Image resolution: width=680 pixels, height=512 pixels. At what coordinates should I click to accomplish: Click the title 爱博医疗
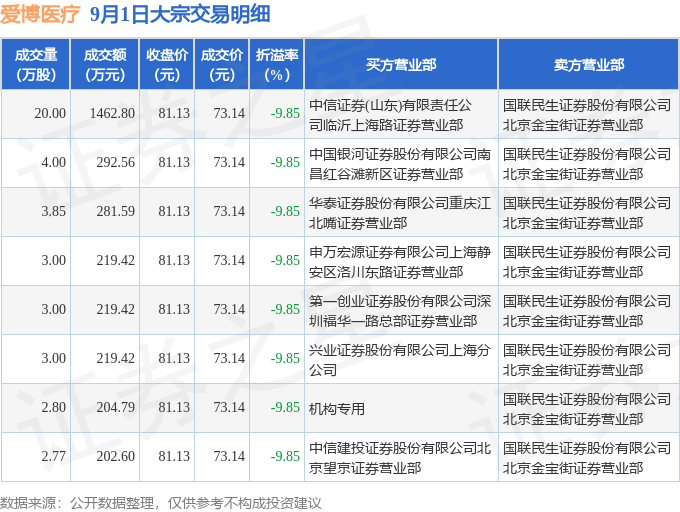tap(40, 14)
